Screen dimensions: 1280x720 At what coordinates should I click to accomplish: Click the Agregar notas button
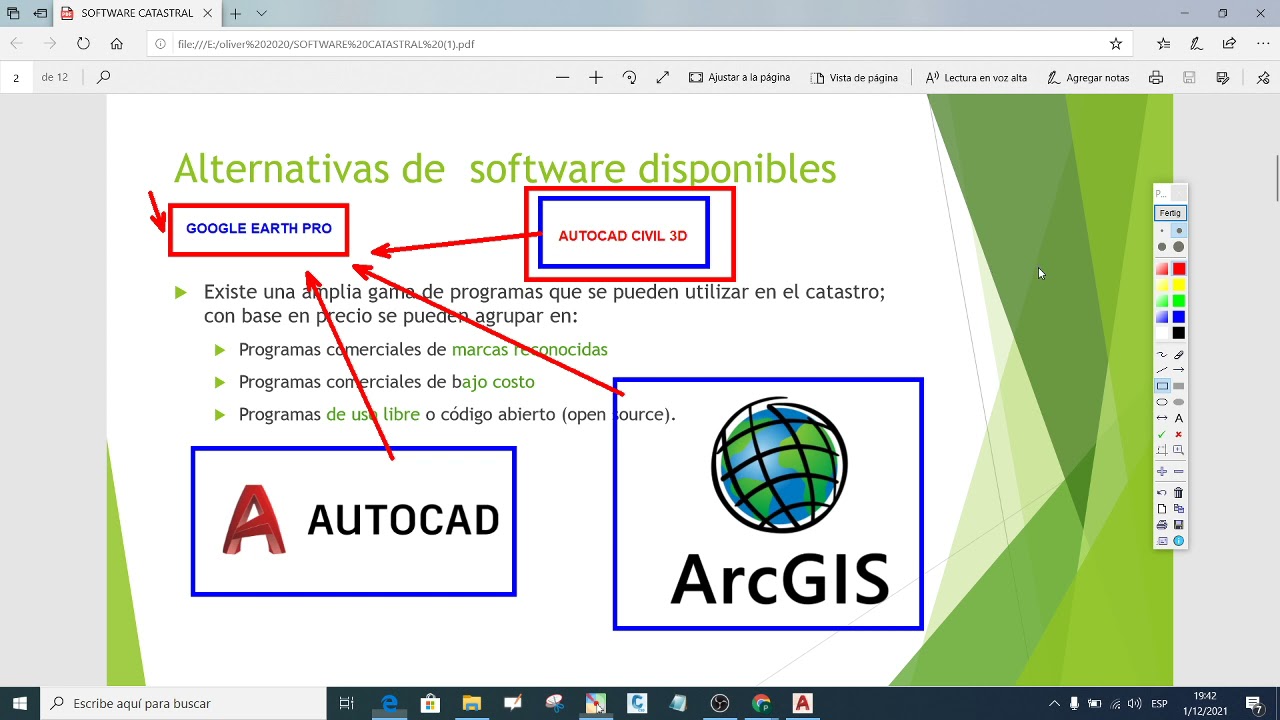point(1088,77)
